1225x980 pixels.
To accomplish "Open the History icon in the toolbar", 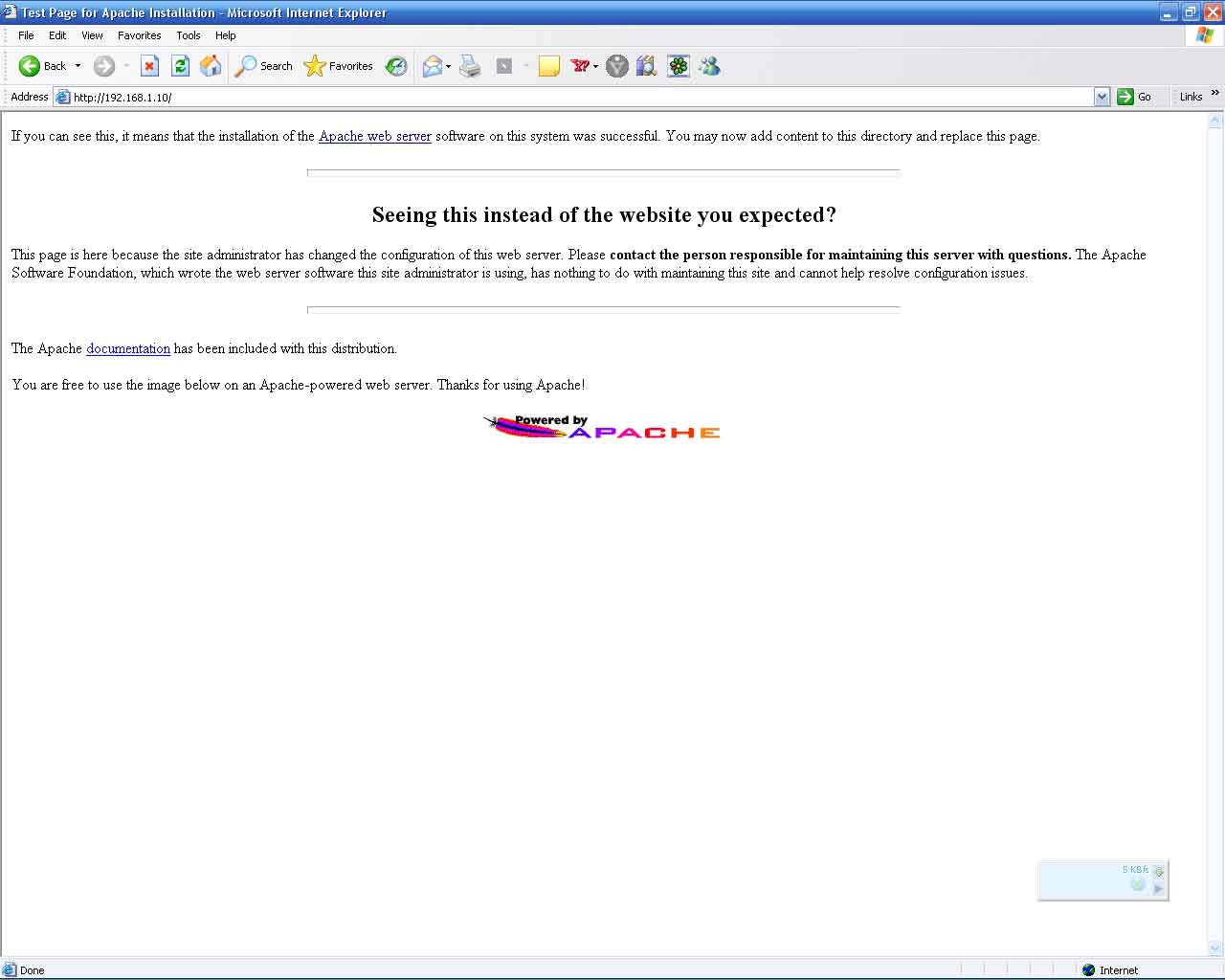I will [x=396, y=66].
